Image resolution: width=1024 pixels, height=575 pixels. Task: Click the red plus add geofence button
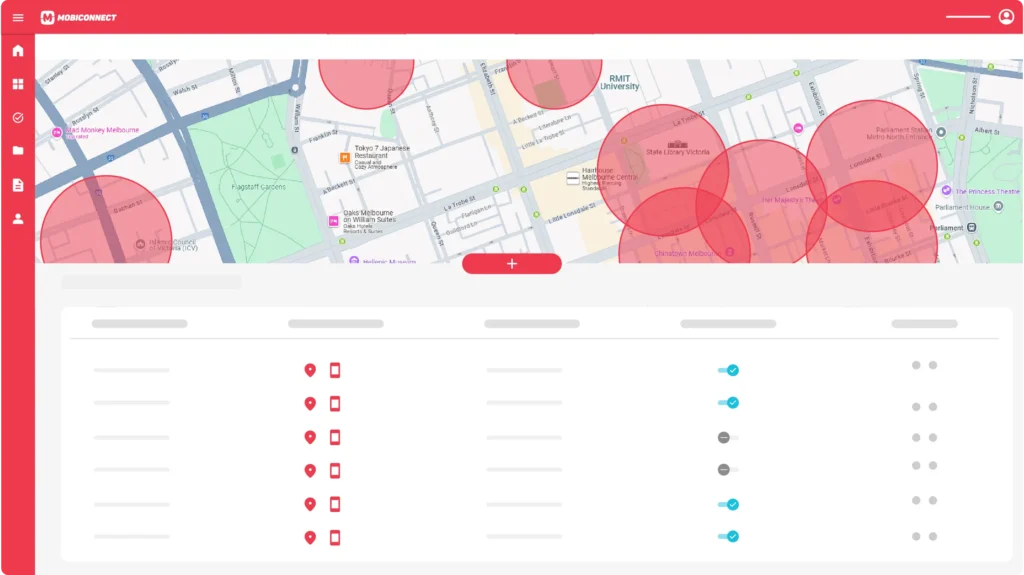click(512, 263)
